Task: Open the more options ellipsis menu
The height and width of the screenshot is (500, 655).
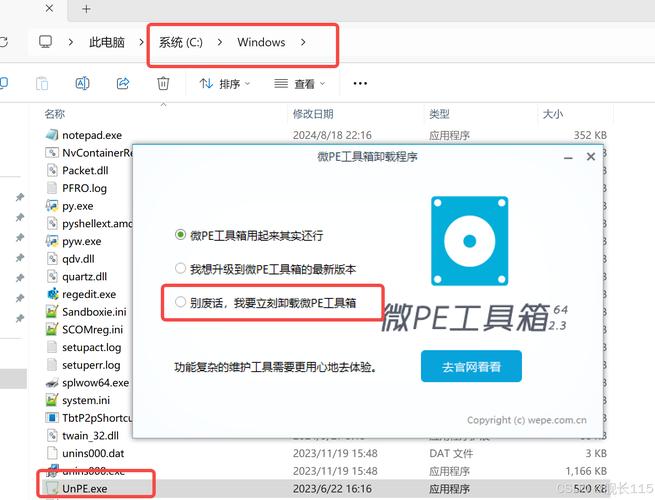Action: click(x=360, y=84)
